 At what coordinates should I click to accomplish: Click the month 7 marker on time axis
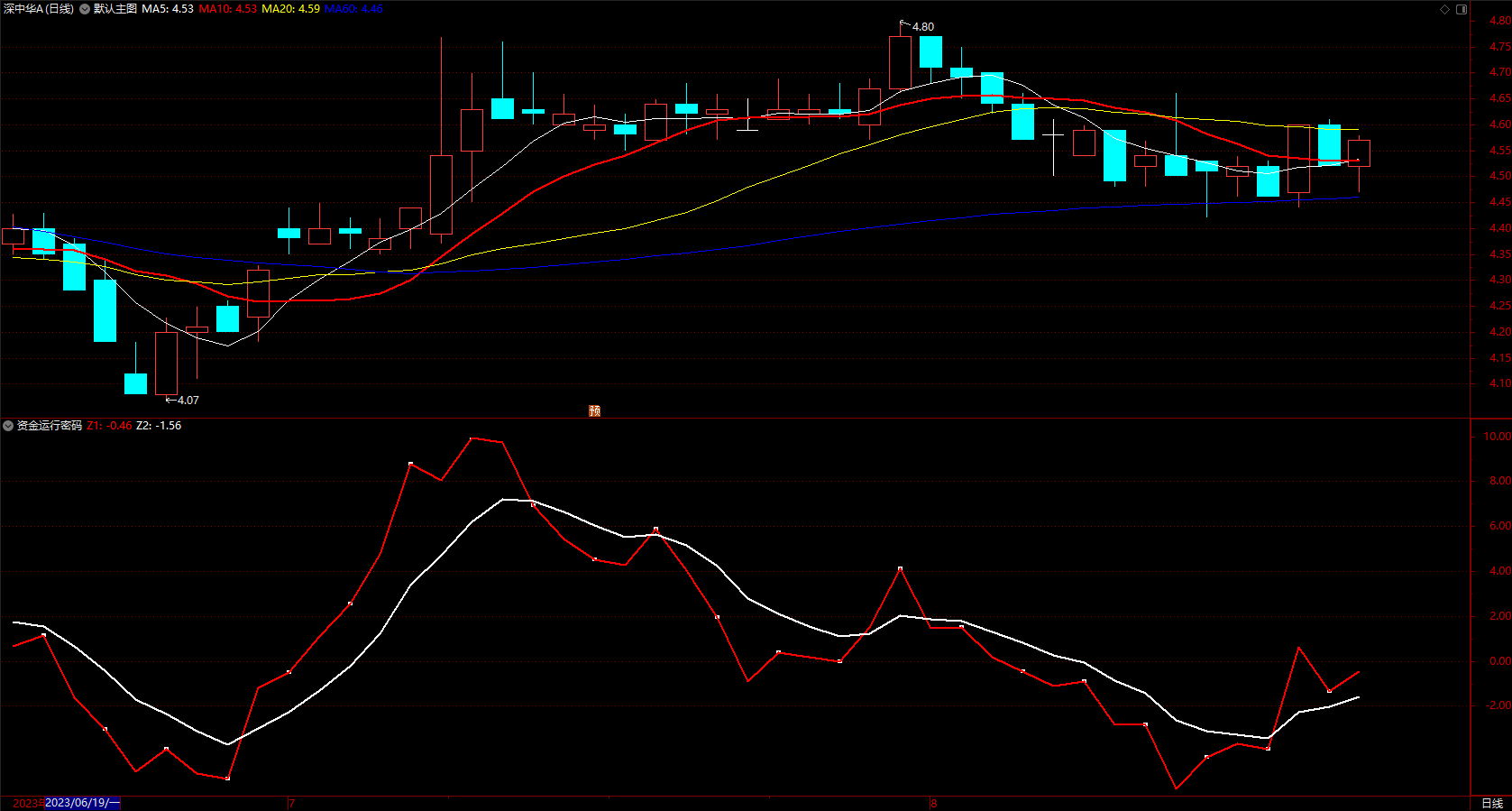[x=292, y=803]
